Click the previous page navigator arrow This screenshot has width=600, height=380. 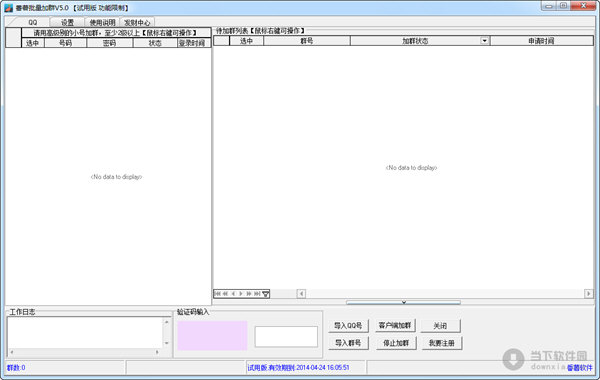click(225, 294)
